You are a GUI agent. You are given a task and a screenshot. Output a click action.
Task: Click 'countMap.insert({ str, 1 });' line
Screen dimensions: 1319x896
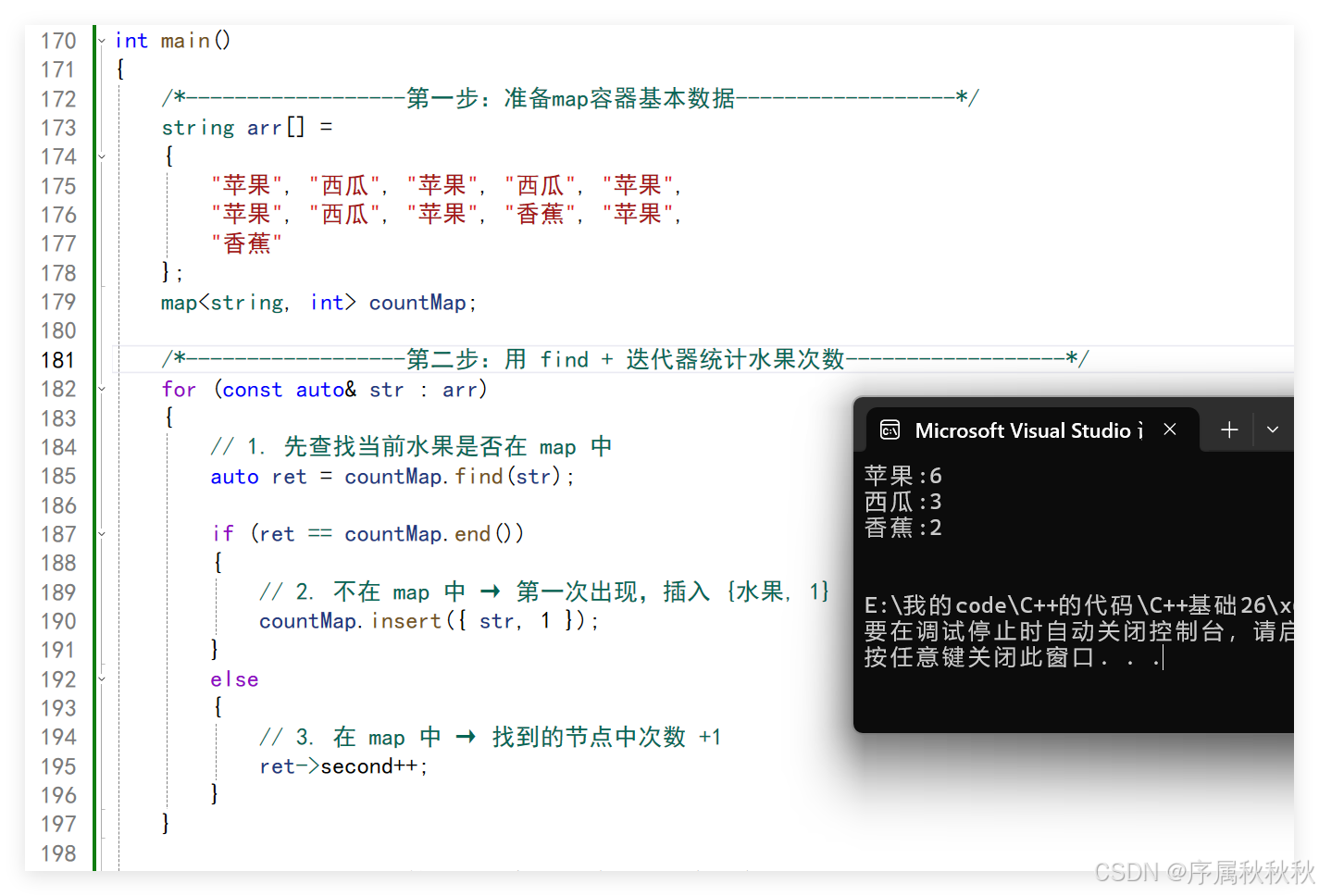[x=429, y=621]
